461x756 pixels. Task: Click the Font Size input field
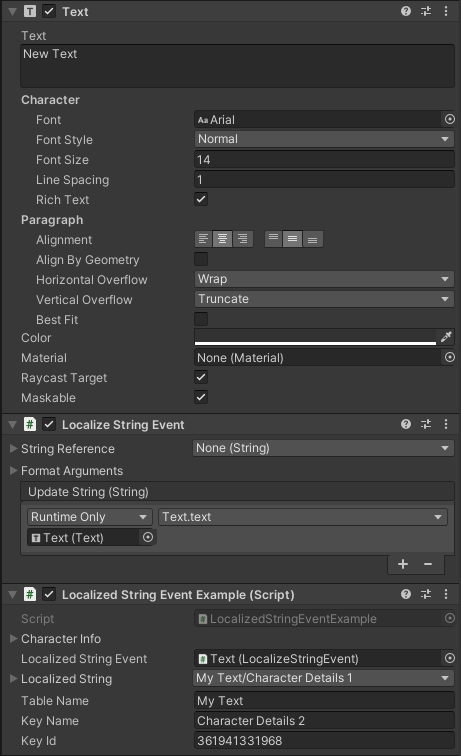324,160
